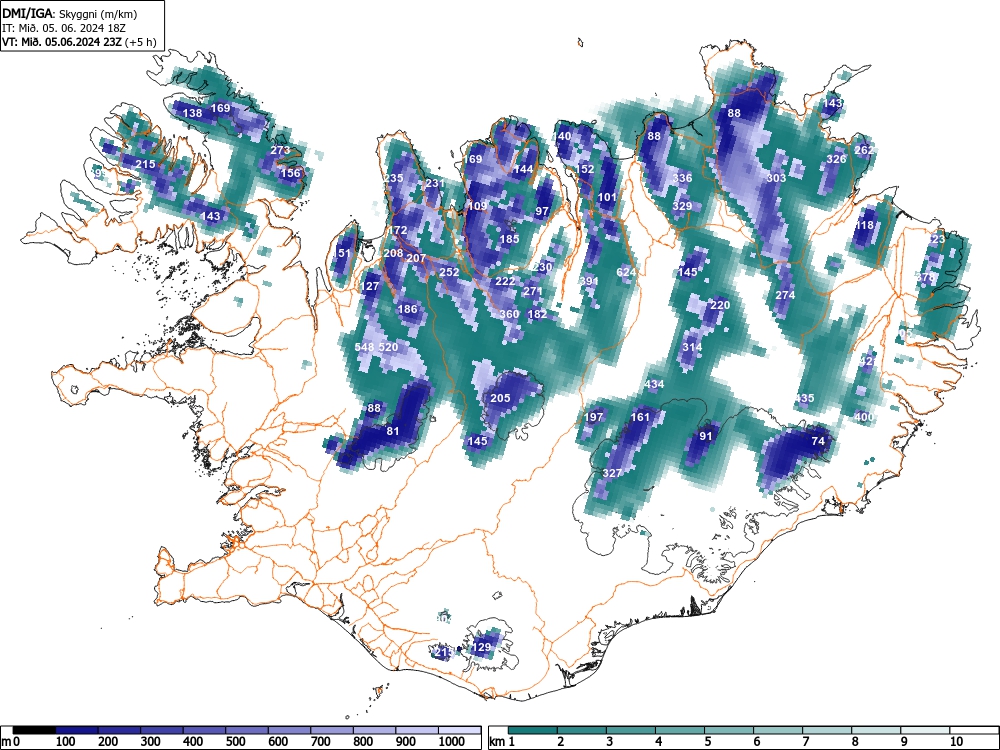Click the visibility value 156 on the map
1000x750 pixels.
click(290, 173)
